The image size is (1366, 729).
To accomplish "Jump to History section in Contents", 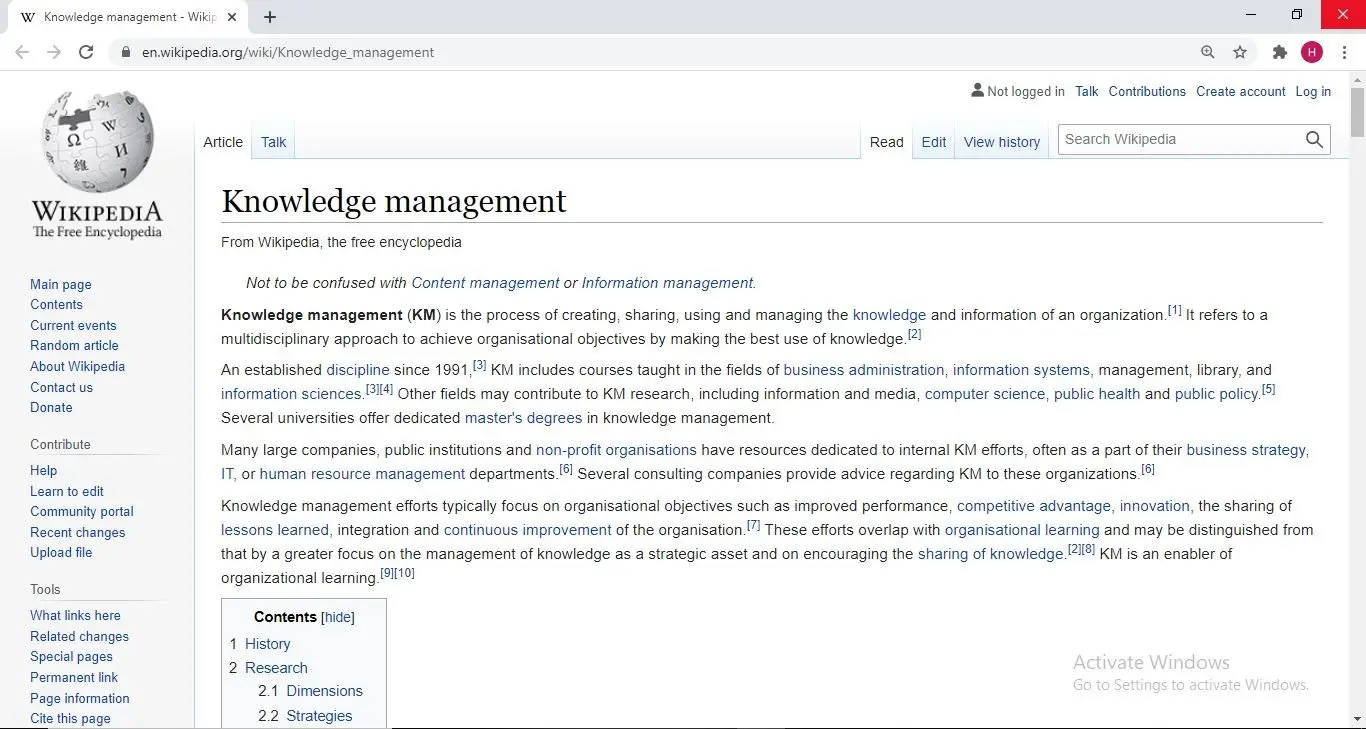I will click(x=267, y=644).
